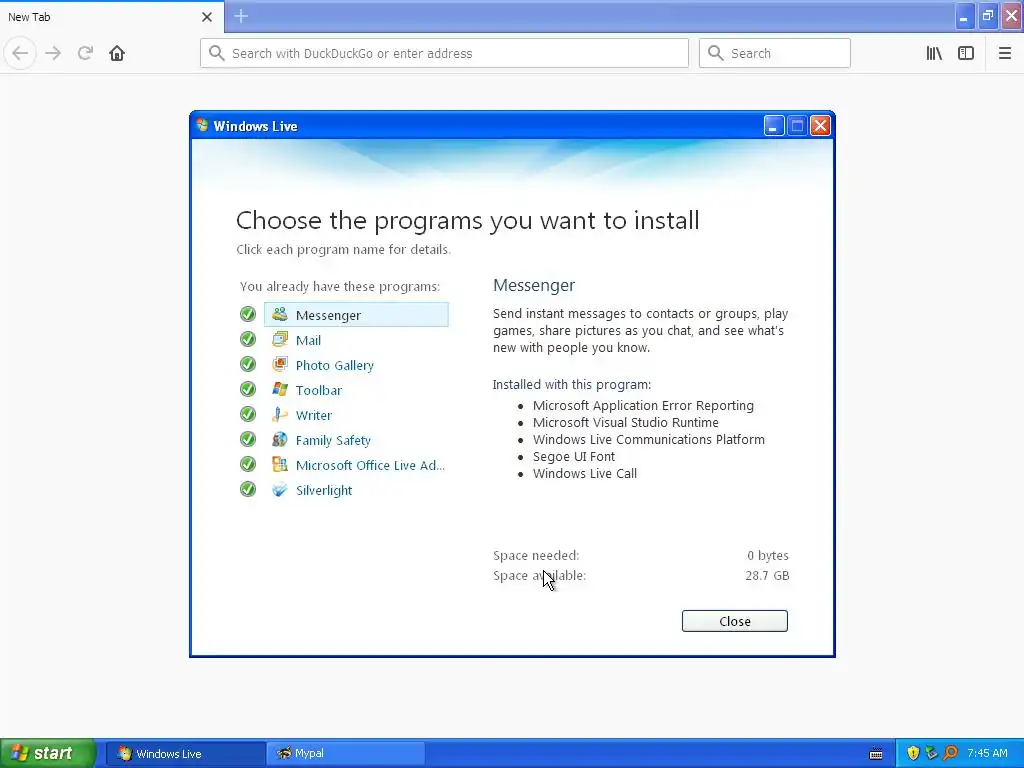Screen dimensions: 1024x768
Task: Click the '28.7 GB' space available value
Action: (x=767, y=575)
